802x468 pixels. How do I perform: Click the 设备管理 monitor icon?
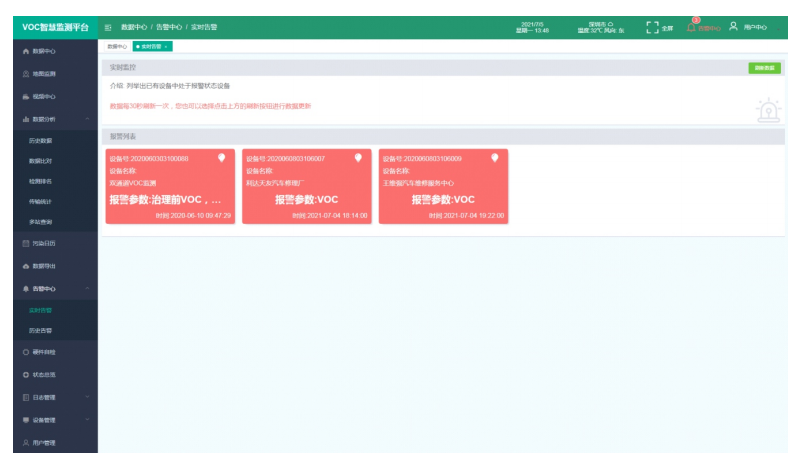(x=26, y=420)
